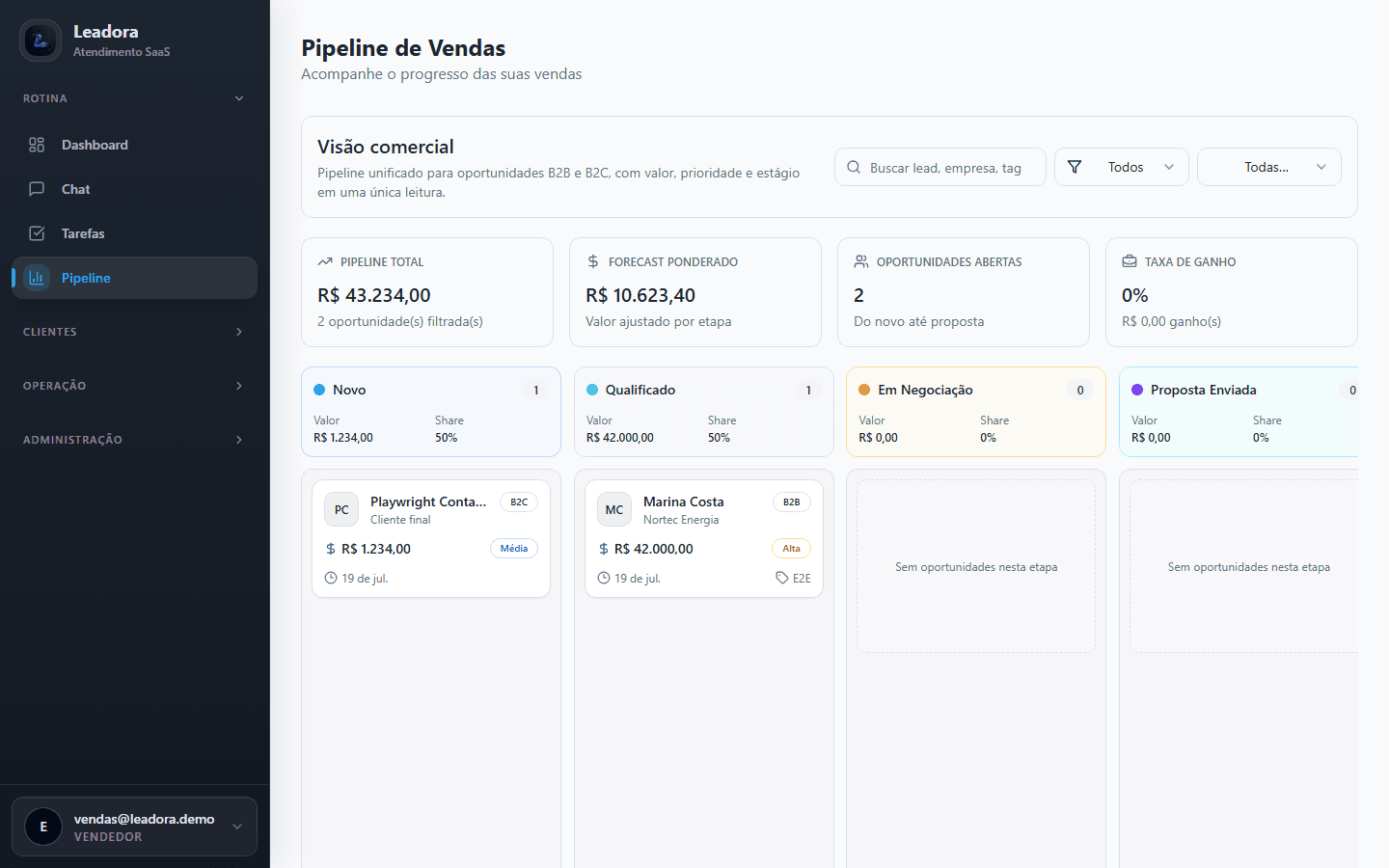Click the Taxa de Ganho briefcase icon
This screenshot has width=1389, height=868.
pos(1130,261)
